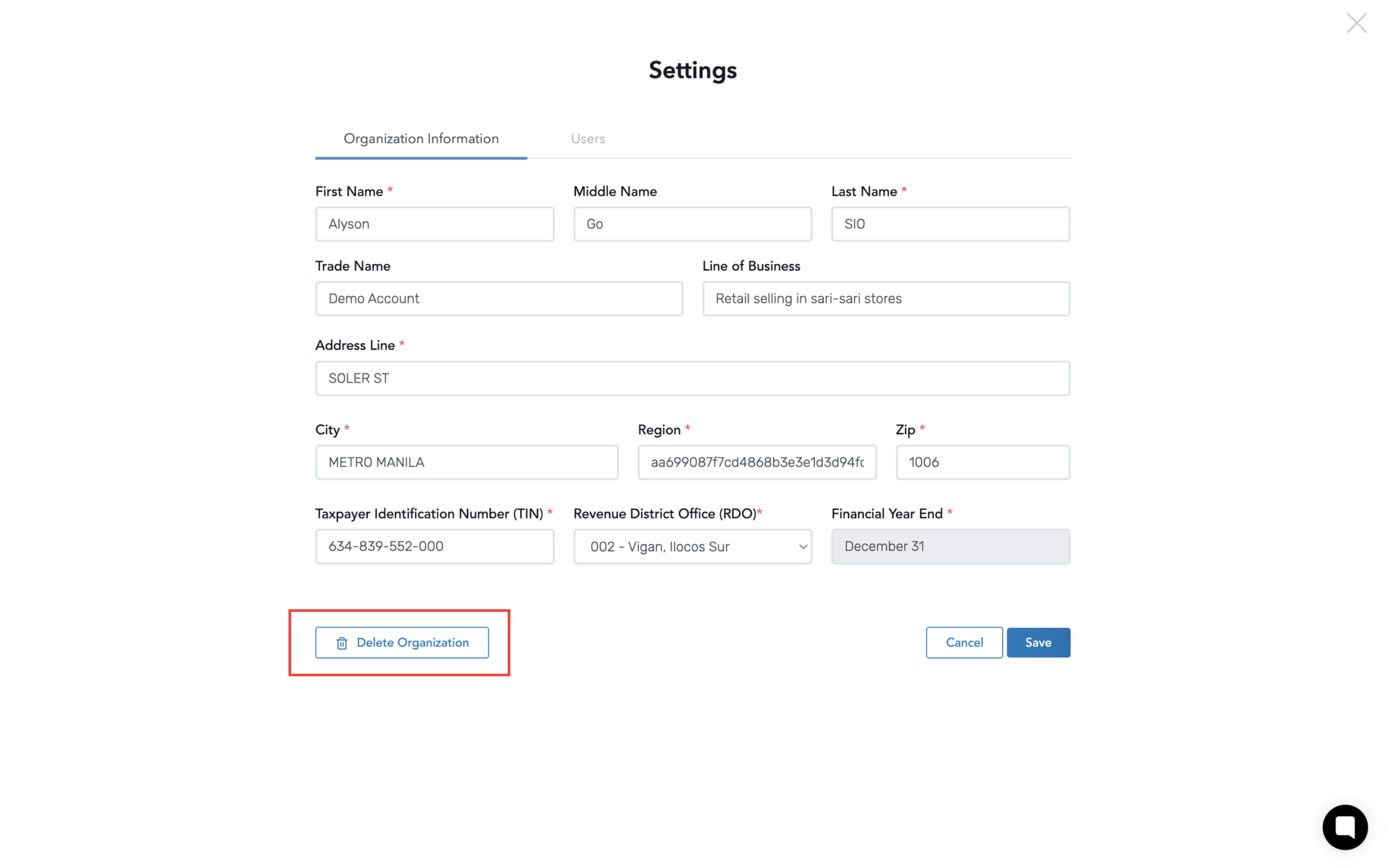
Task: Click the Financial Year End field
Action: click(x=950, y=546)
